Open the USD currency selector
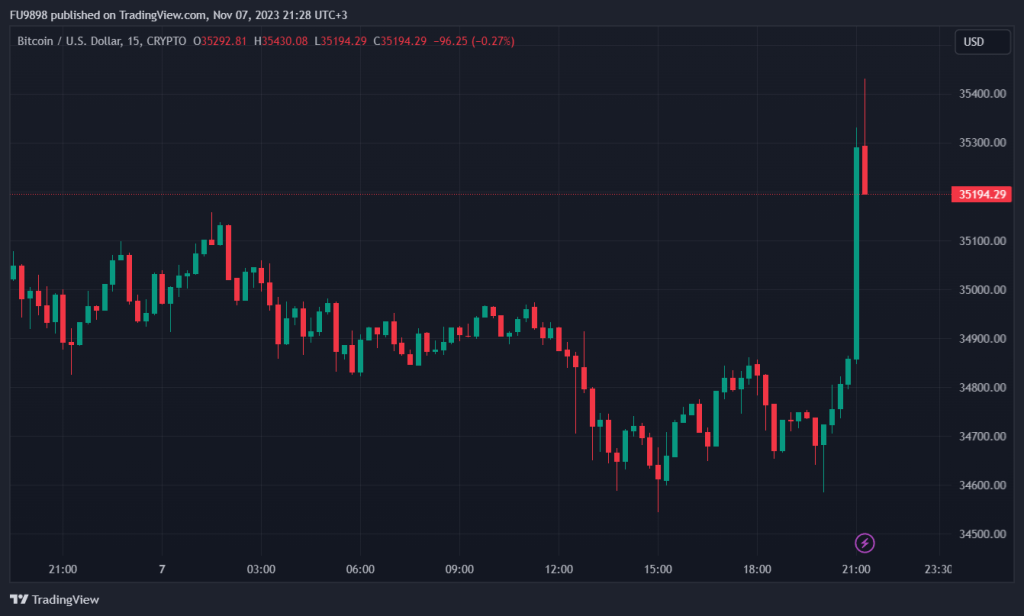1024x616 pixels. tap(974, 41)
